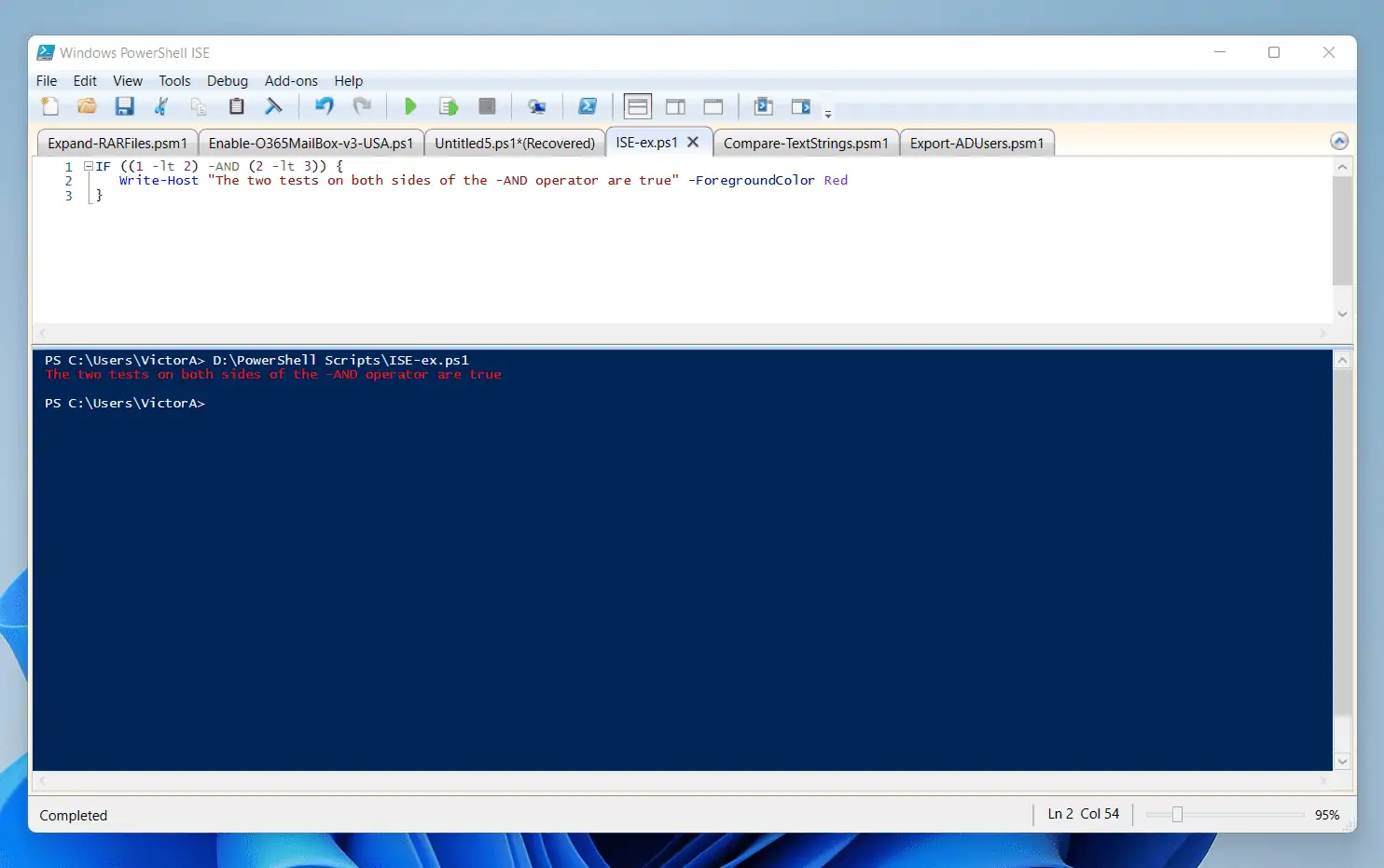Click the script pane scroll-up arrow
Screen dimensions: 1384x868
(1342, 167)
